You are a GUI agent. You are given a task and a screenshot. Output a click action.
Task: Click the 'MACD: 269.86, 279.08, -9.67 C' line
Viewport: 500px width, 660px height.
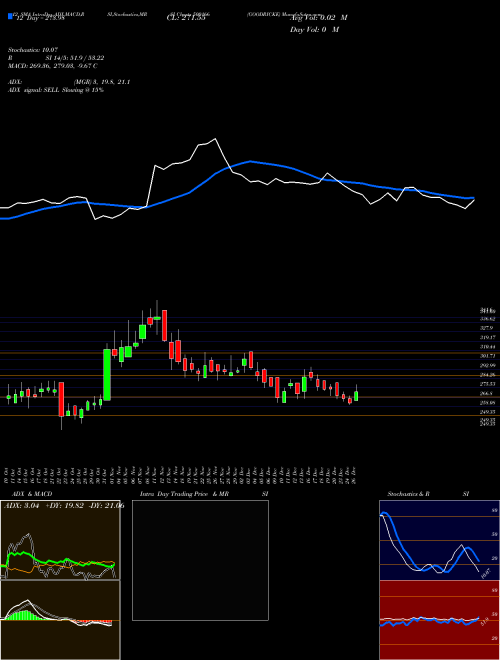click(x=53, y=66)
